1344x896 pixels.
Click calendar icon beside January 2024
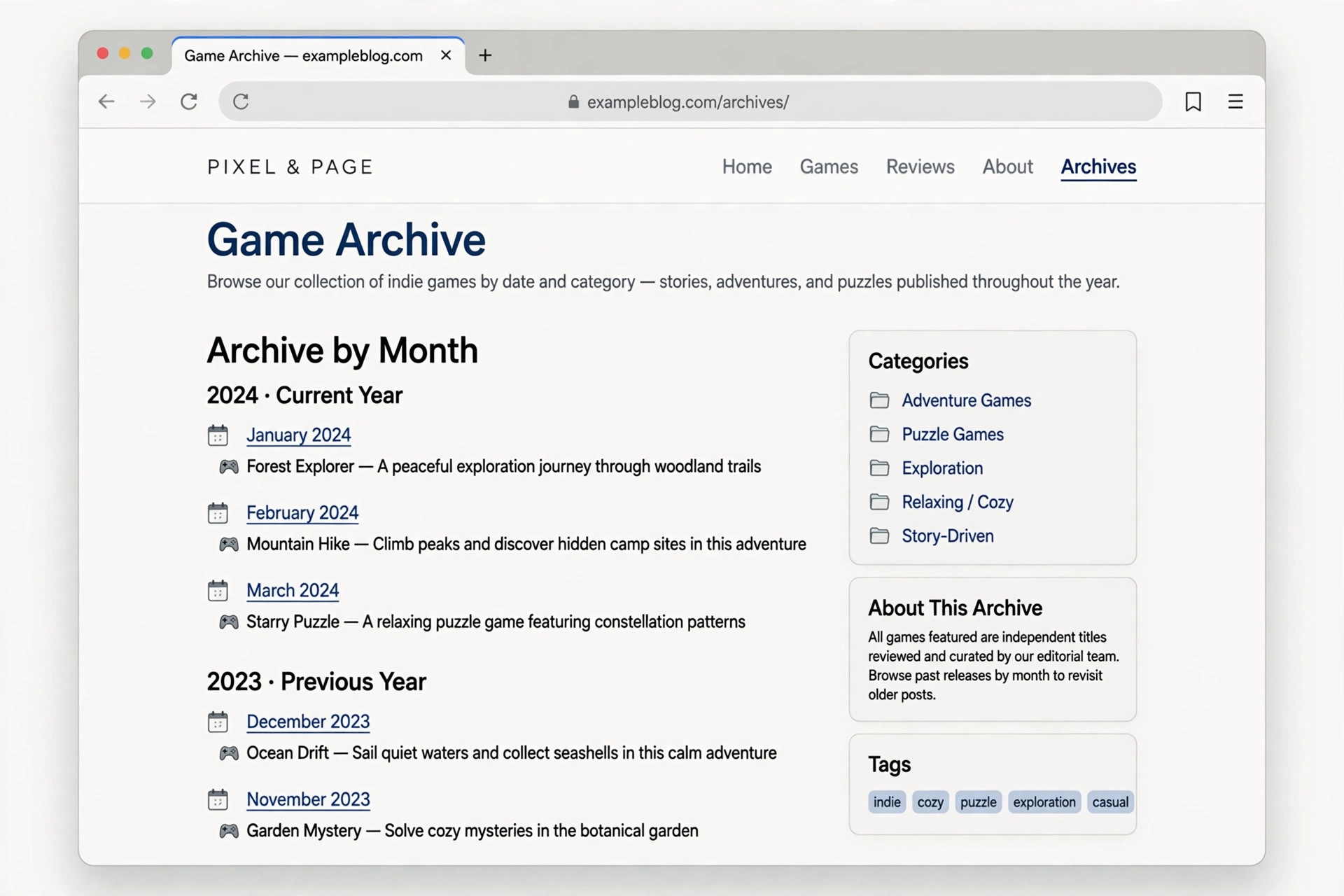[x=218, y=435]
